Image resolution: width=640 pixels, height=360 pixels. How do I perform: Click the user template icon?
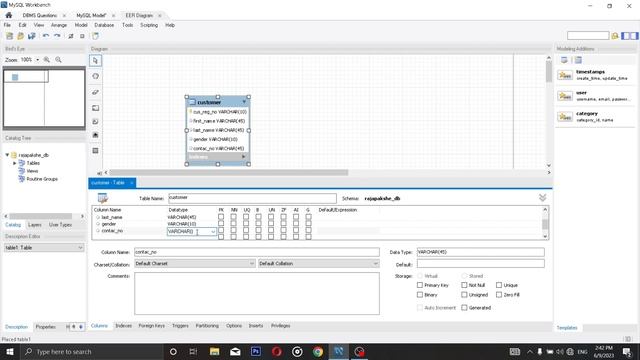click(565, 96)
